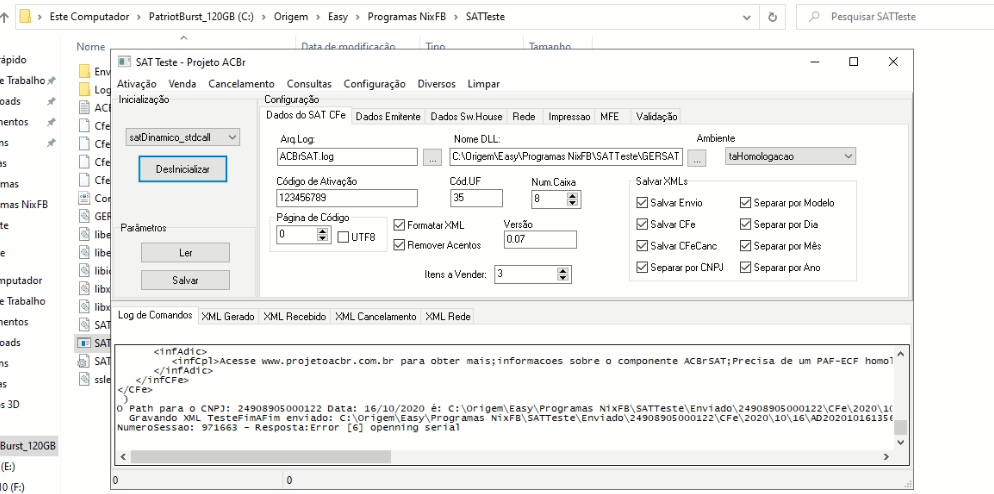Screen dimensions: 994x494
Task: Click the pin icon beside e Trabalho
Action: 51,81
